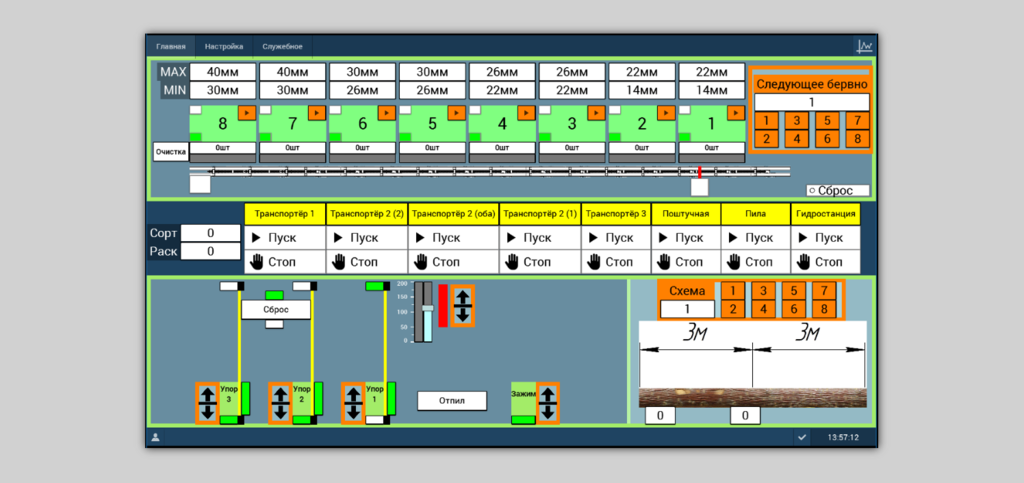The width and height of the screenshot is (1024, 483).
Task: Toggle the white checkbox above bin 5
Action: [x=405, y=110]
